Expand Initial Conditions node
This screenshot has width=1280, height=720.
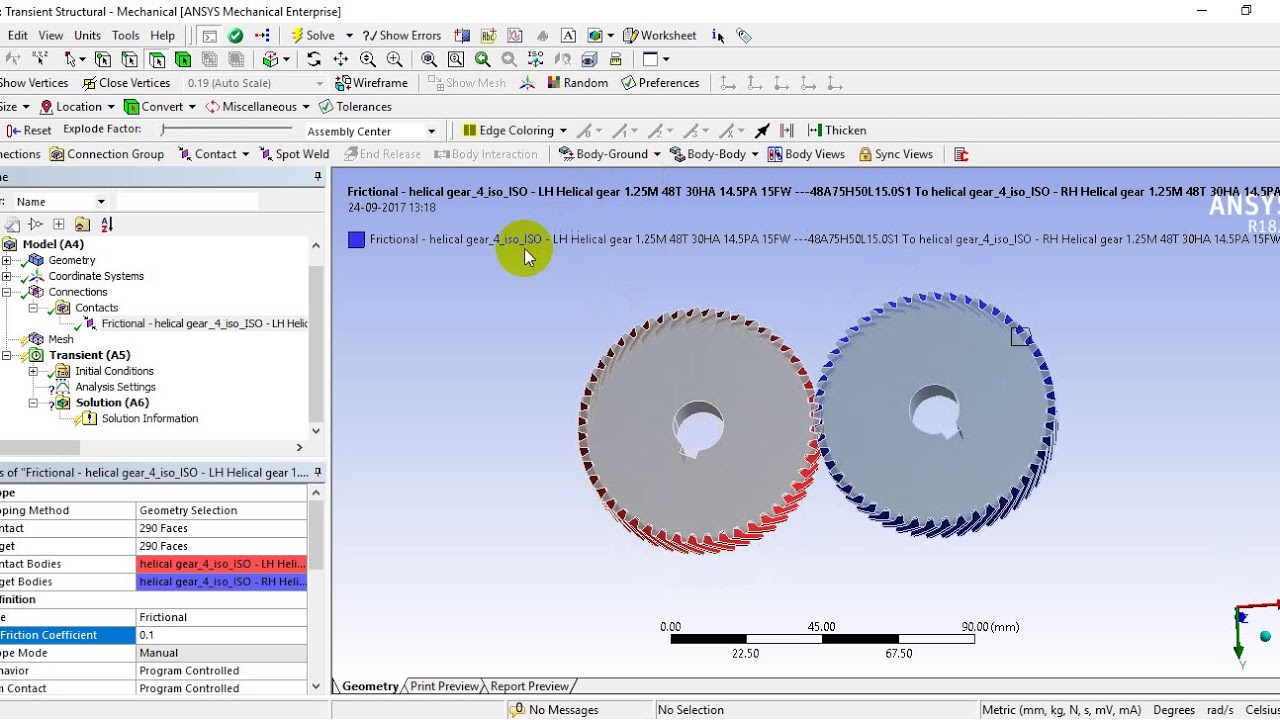click(x=33, y=371)
